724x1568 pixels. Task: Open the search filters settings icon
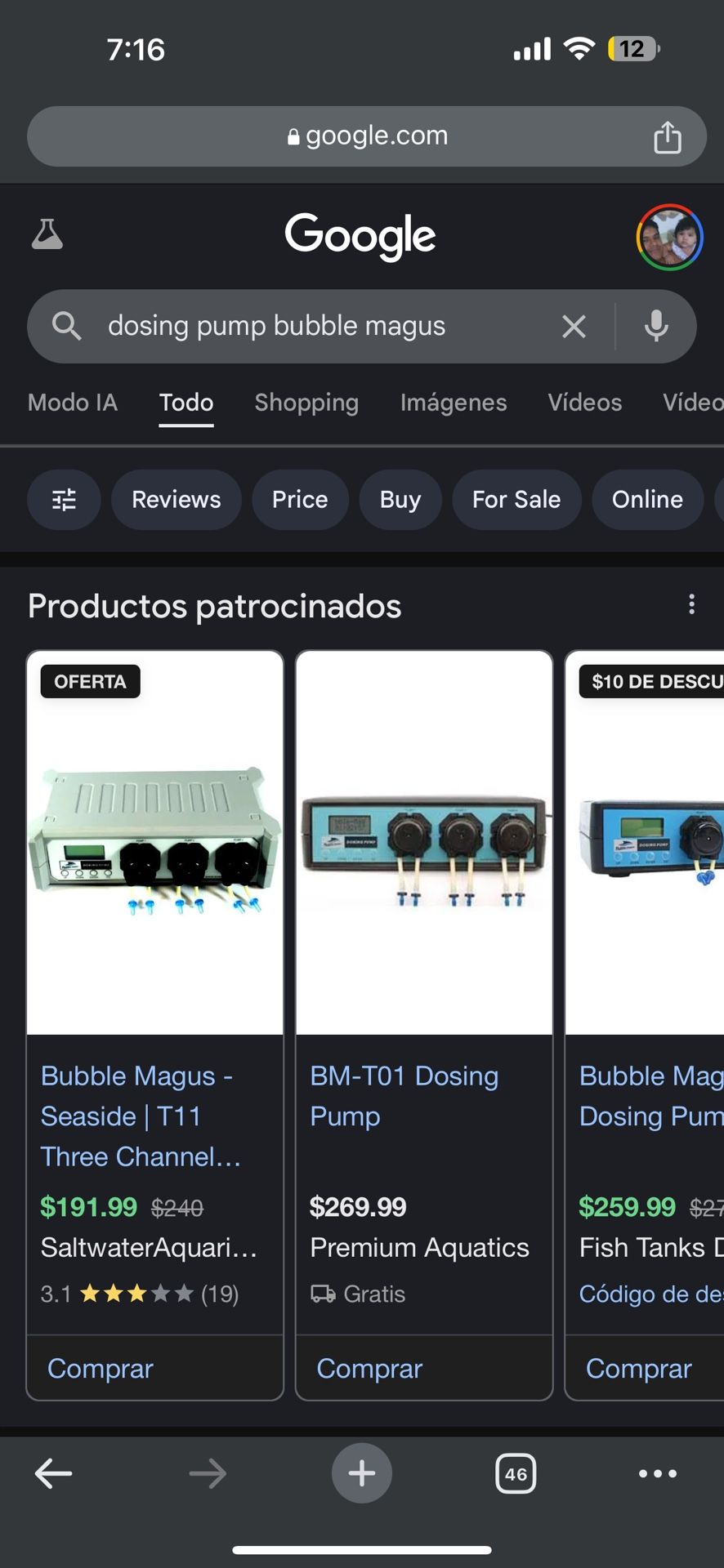point(64,499)
